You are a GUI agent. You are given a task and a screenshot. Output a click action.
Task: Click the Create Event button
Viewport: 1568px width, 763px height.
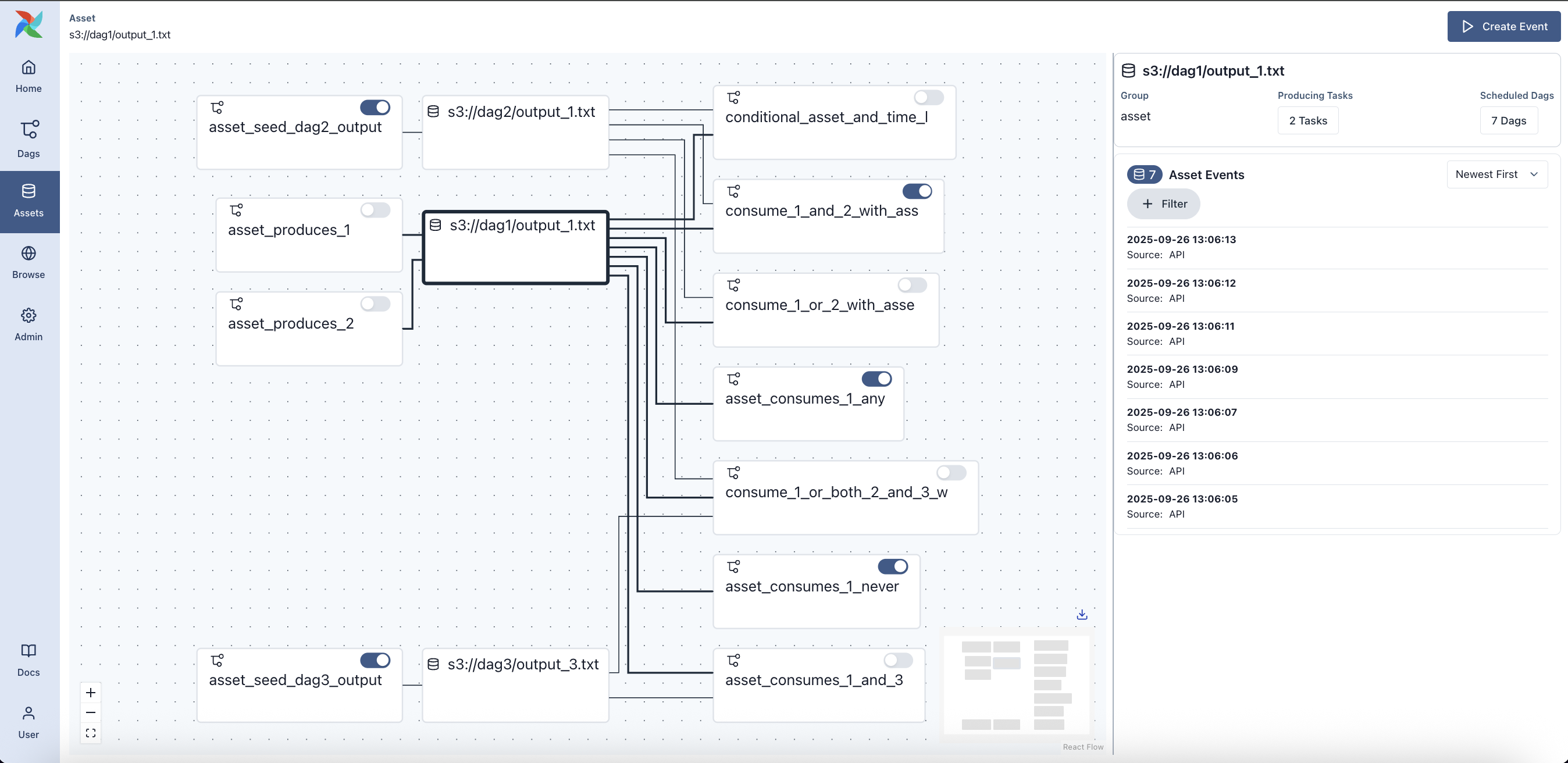click(x=1503, y=26)
